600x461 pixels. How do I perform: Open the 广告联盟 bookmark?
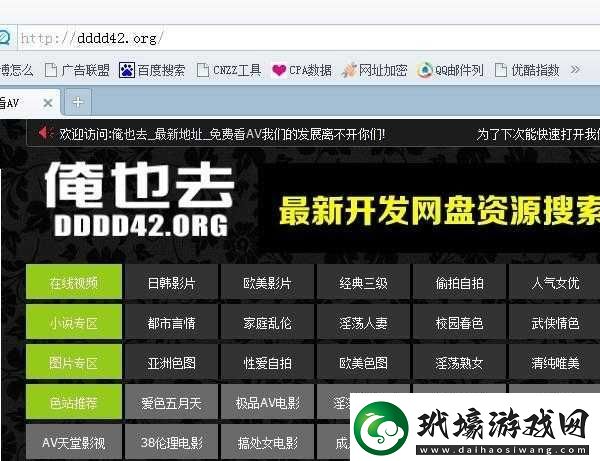click(77, 70)
